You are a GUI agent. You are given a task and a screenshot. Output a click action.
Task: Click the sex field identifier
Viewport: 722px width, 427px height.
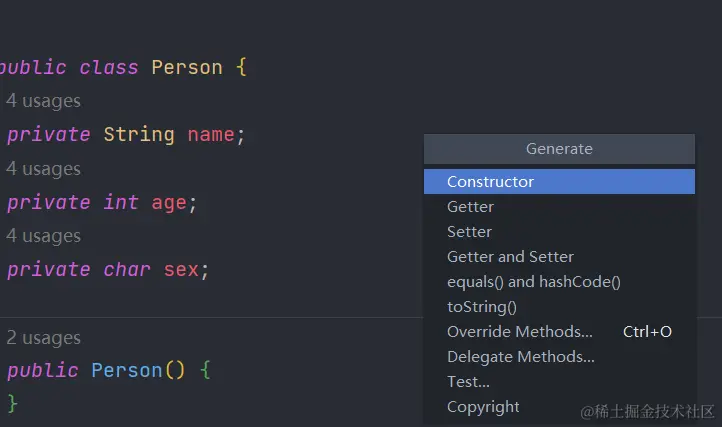181,270
